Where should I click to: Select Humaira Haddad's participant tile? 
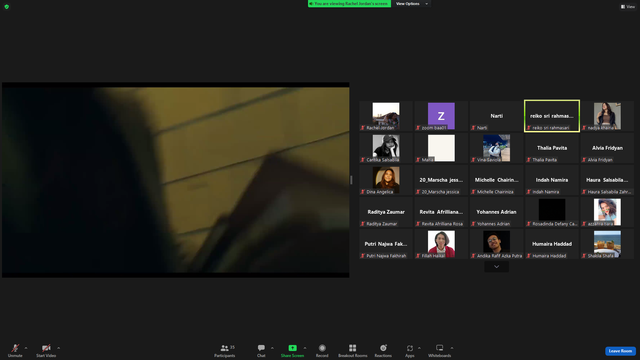point(552,244)
